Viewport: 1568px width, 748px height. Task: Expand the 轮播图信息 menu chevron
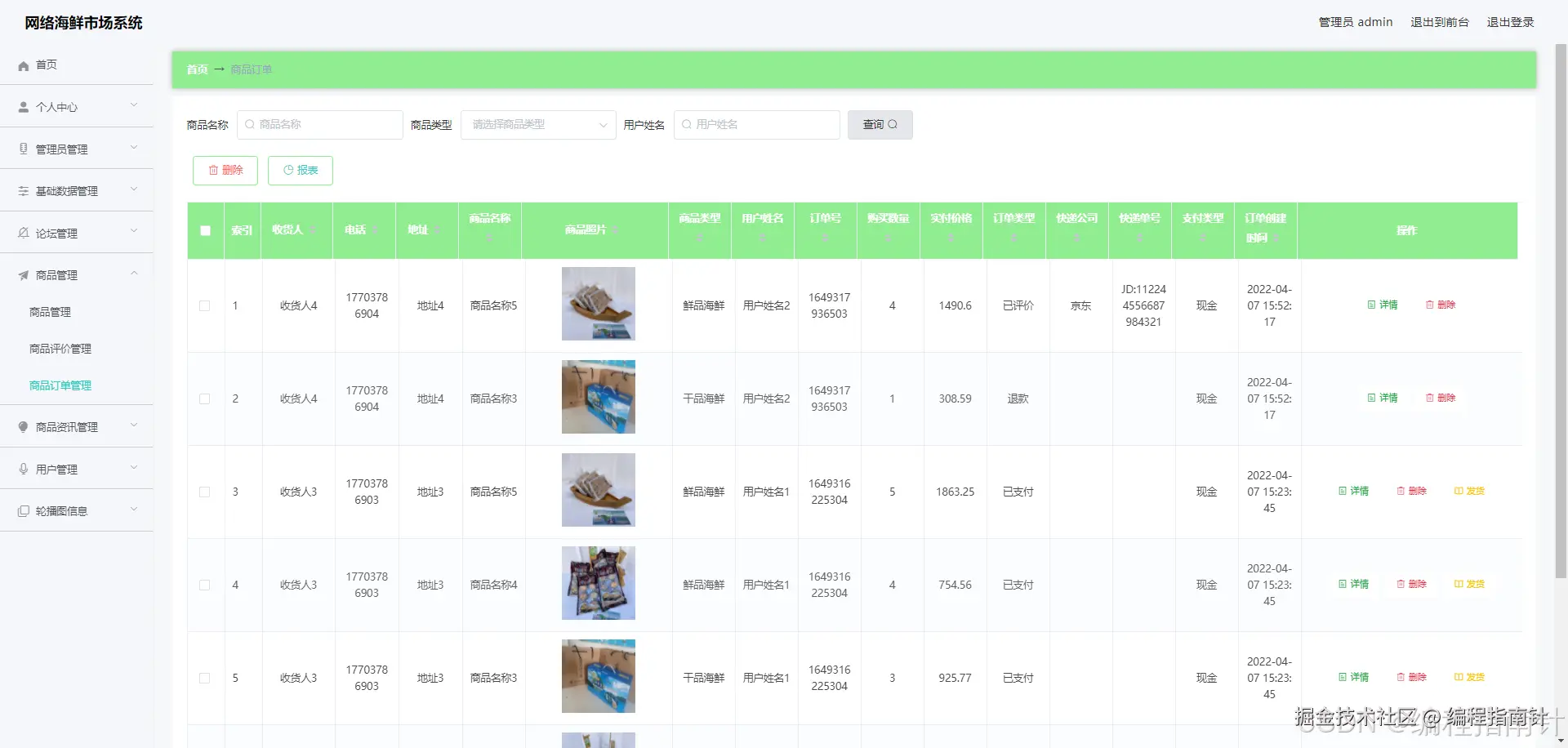tap(134, 510)
